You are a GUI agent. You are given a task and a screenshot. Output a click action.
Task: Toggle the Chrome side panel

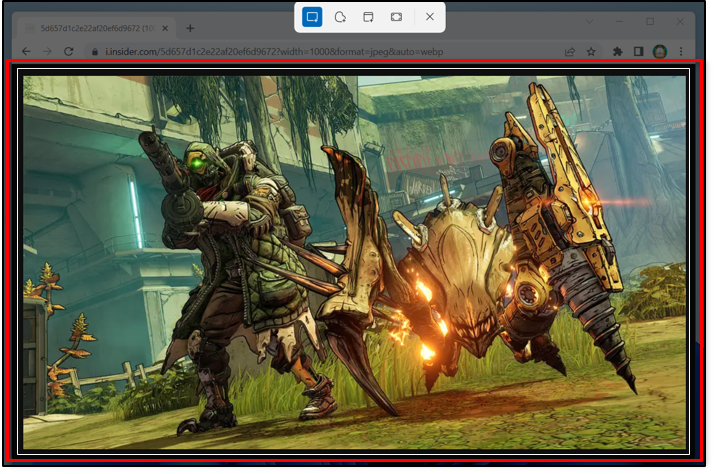click(x=638, y=51)
